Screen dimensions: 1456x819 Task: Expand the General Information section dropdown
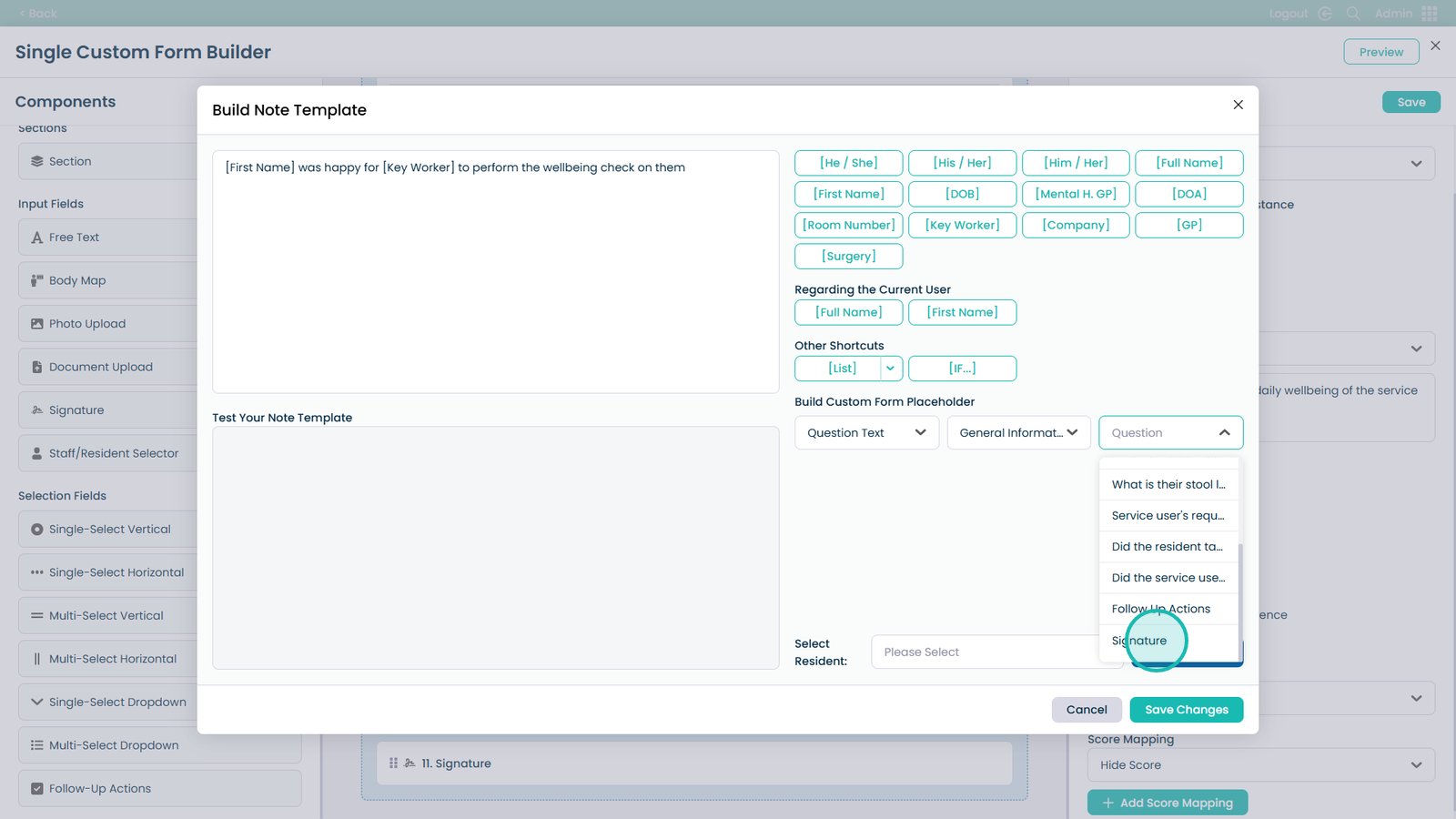(x=1017, y=433)
